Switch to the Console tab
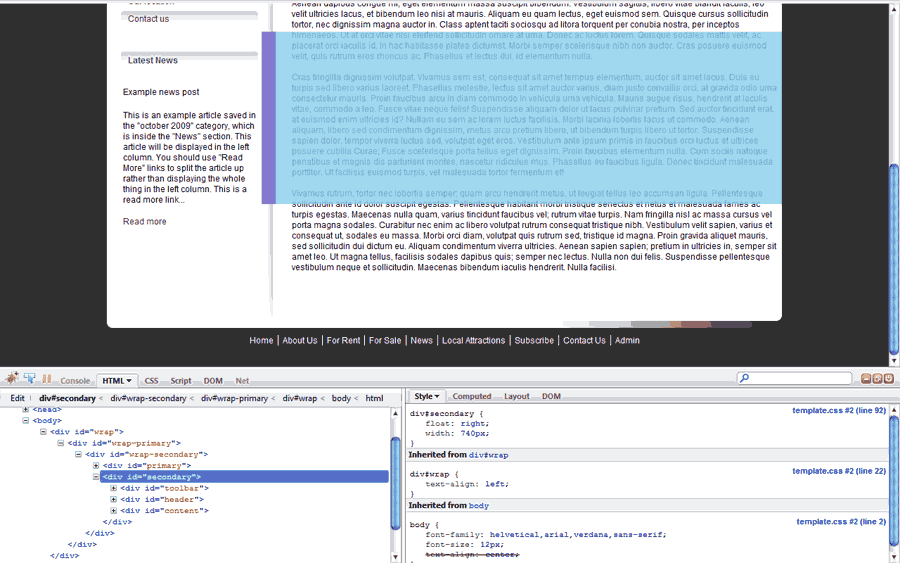900x563 pixels. click(x=75, y=381)
